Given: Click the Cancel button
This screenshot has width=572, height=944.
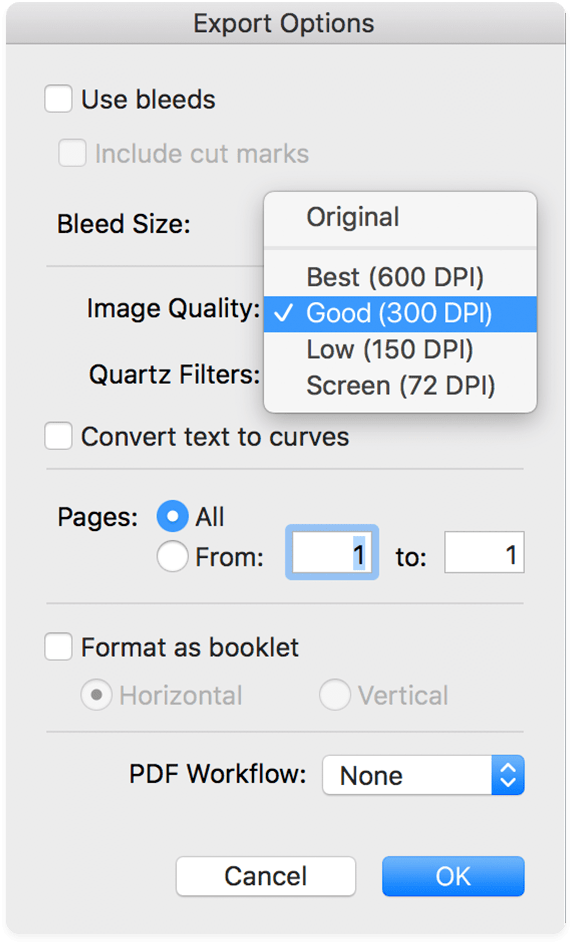Looking at the screenshot, I should pos(266,876).
